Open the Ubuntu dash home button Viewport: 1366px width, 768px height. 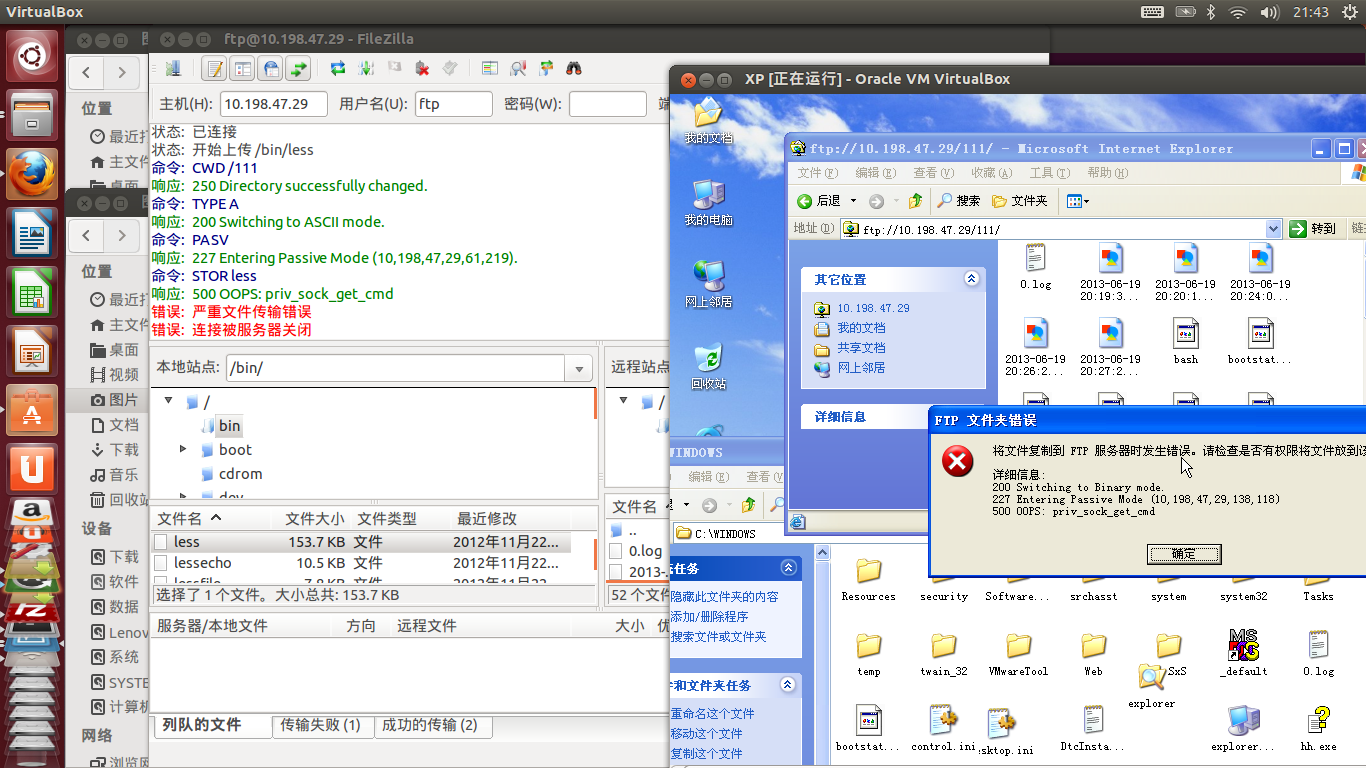pyautogui.click(x=32, y=56)
